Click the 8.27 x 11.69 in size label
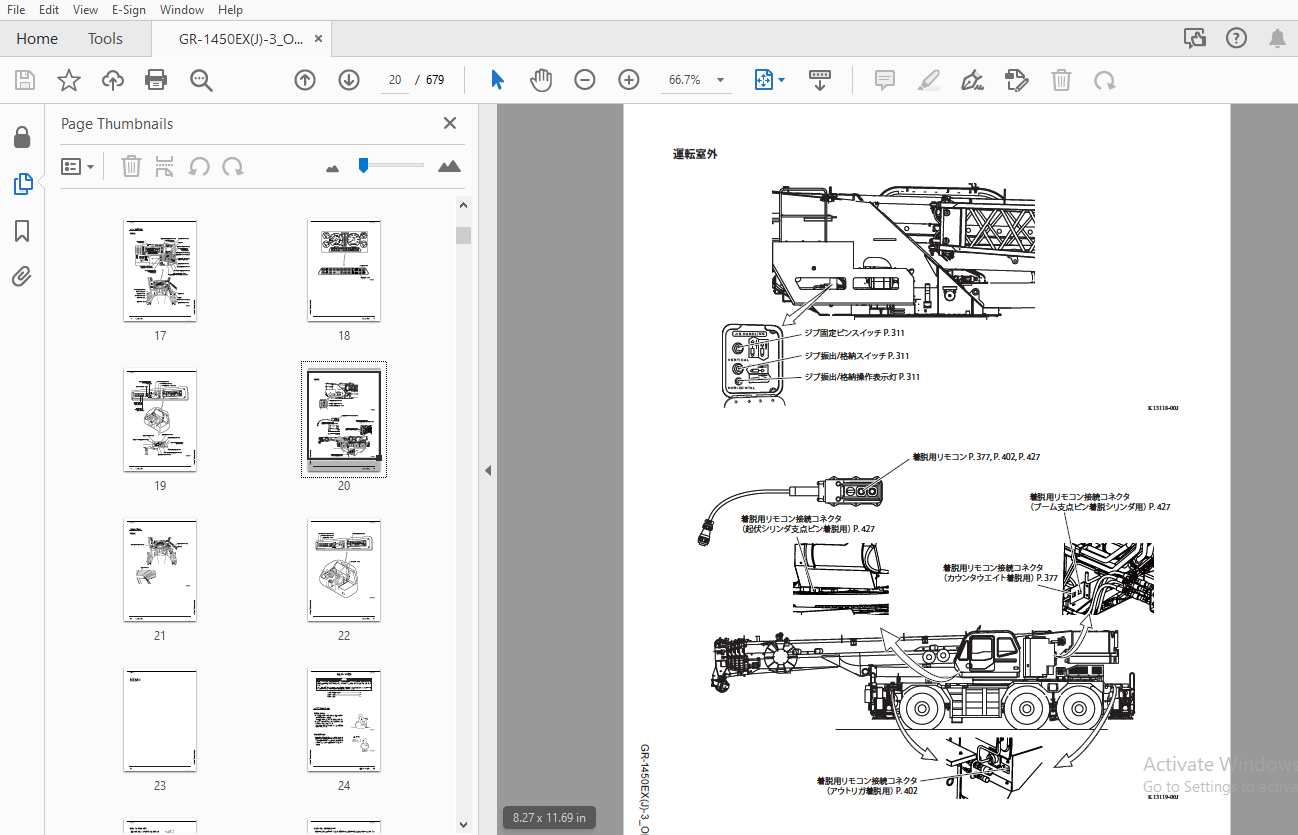 (x=550, y=818)
